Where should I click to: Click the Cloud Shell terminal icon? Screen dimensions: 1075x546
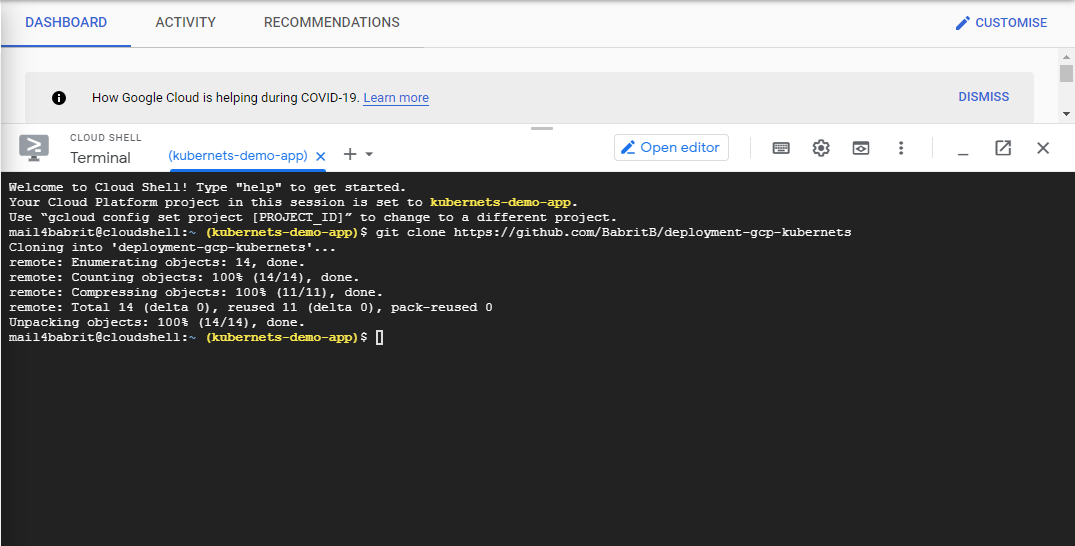tap(34, 147)
